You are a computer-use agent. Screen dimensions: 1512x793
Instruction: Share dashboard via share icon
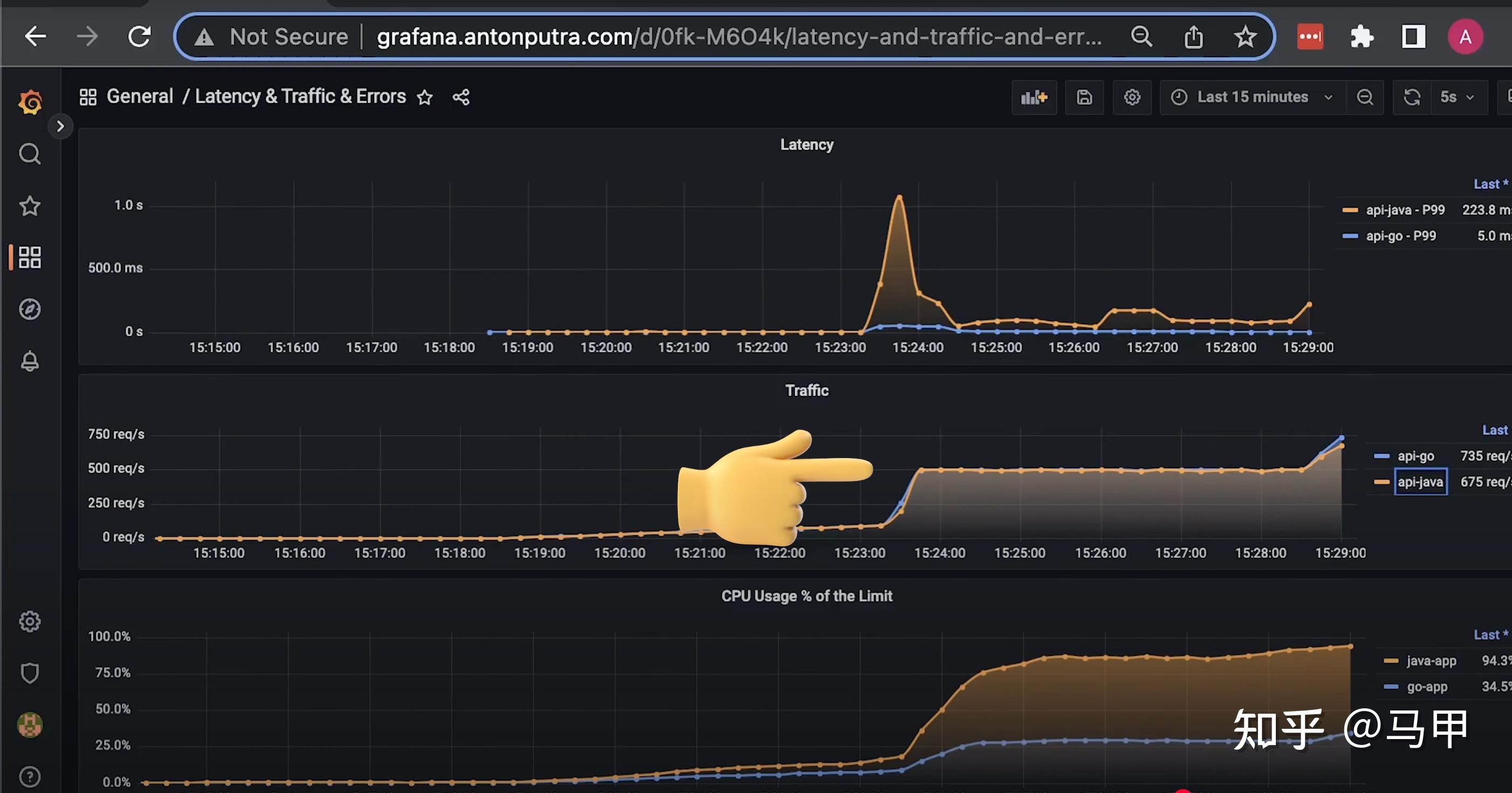point(461,98)
